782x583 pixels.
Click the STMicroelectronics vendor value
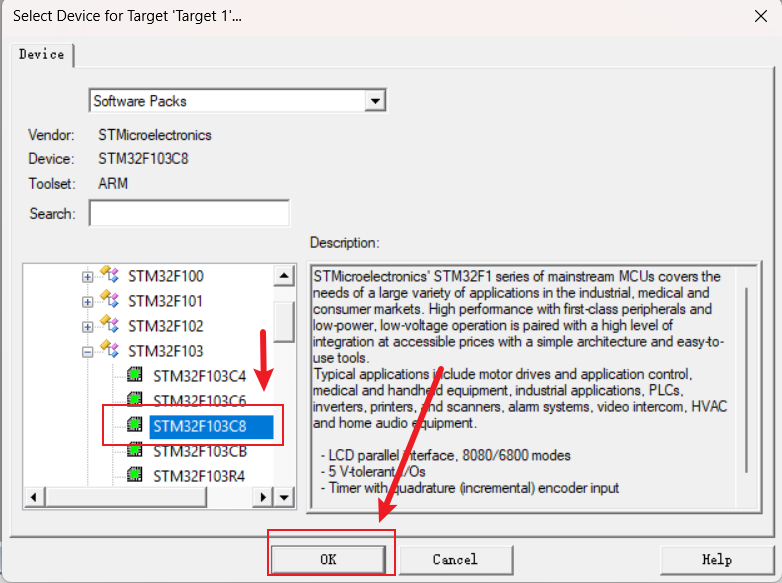pyautogui.click(x=155, y=135)
